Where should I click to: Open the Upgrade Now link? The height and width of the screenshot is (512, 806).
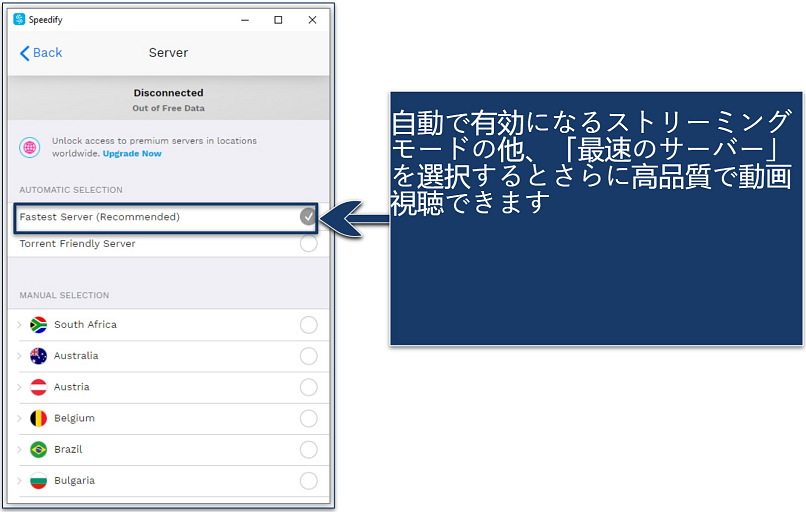pyautogui.click(x=132, y=154)
